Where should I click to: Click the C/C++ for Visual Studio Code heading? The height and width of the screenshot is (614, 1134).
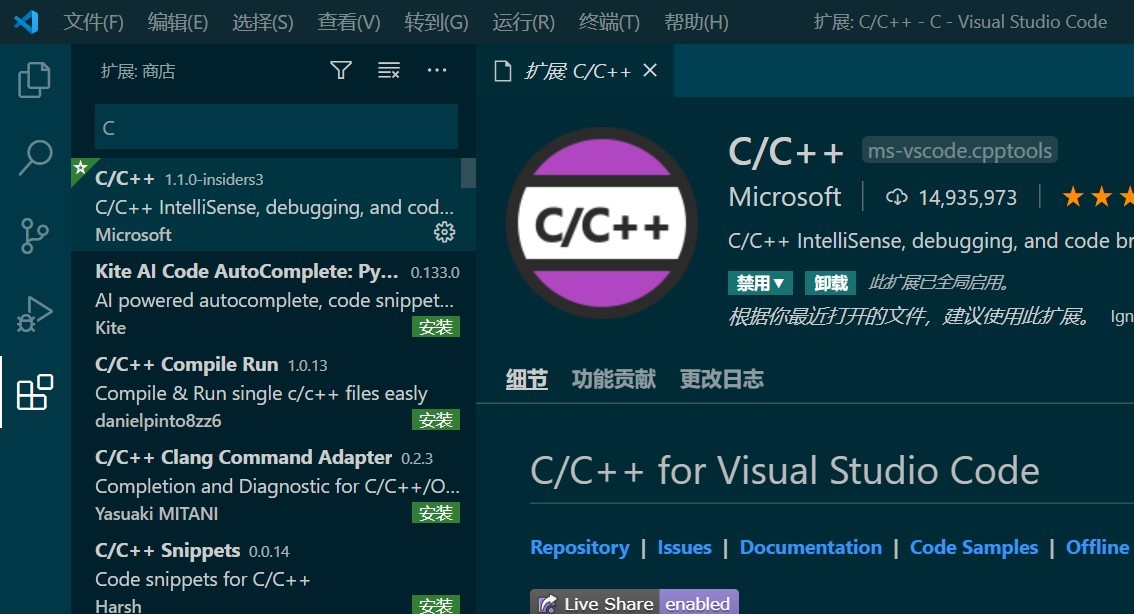785,471
